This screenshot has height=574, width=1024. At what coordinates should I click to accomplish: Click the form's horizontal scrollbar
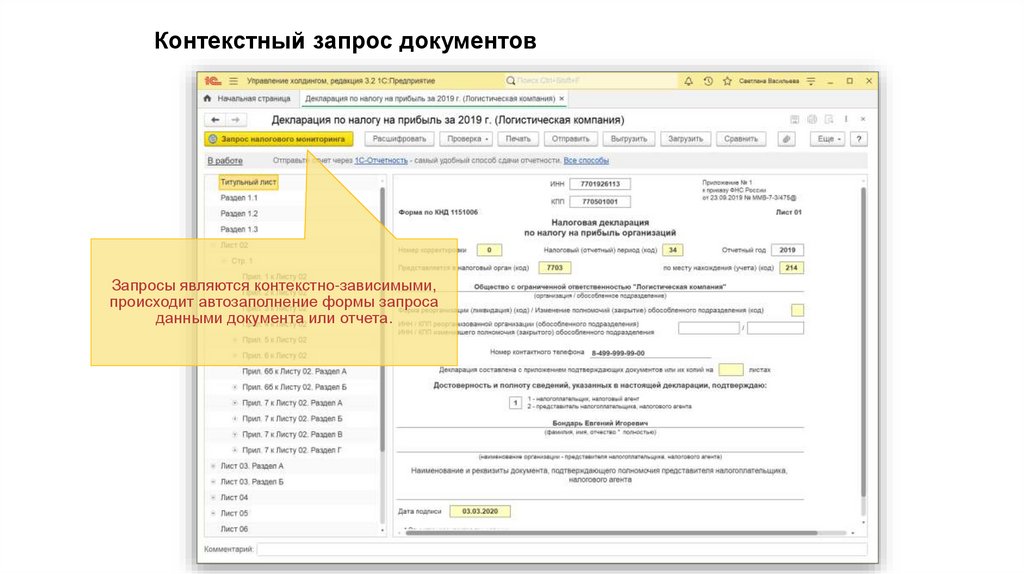click(611, 533)
